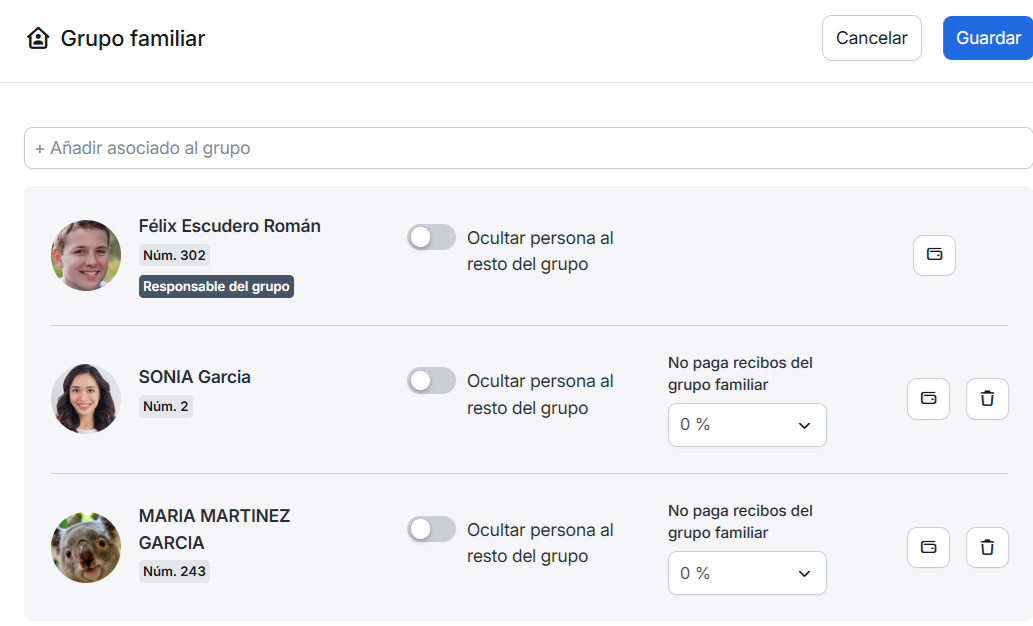Toggle hide person switch for MARIA MARTINEZ
Screen dimensions: 1033x626
click(x=431, y=529)
